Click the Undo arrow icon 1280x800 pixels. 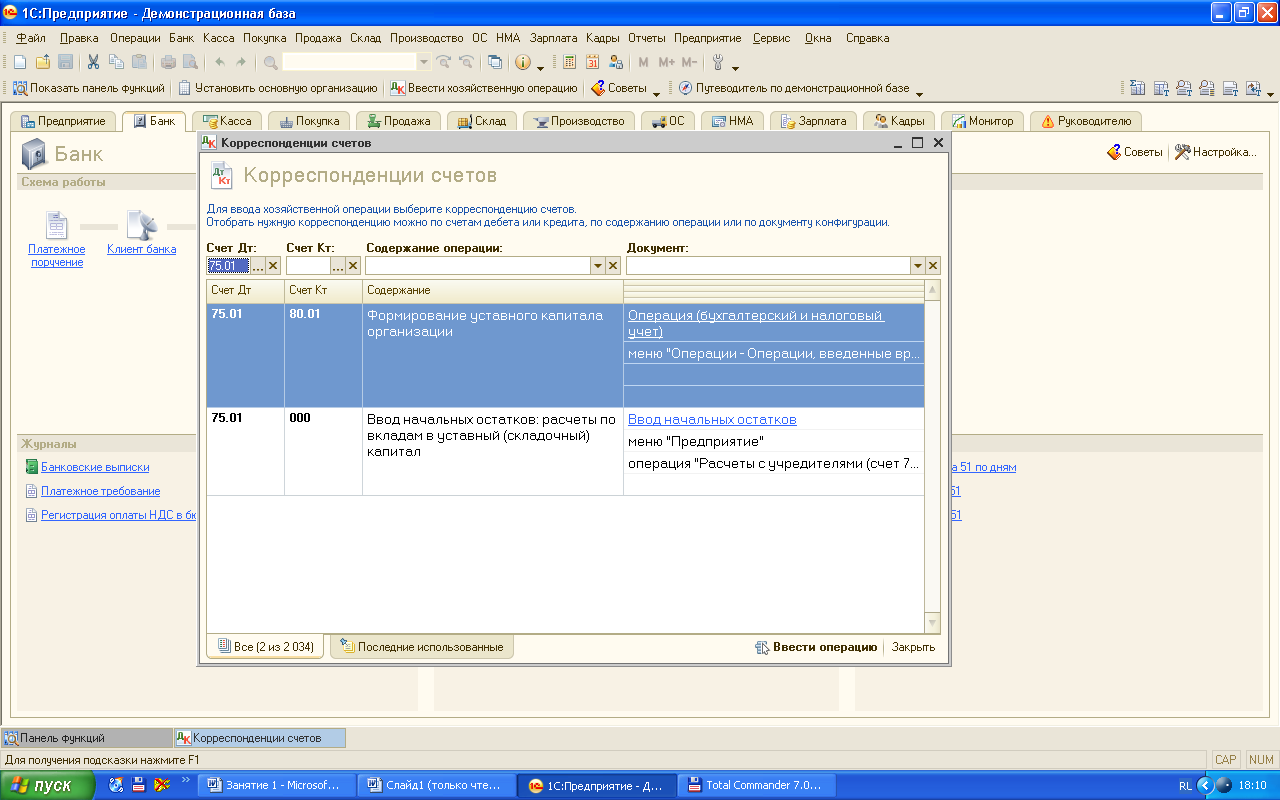219,62
